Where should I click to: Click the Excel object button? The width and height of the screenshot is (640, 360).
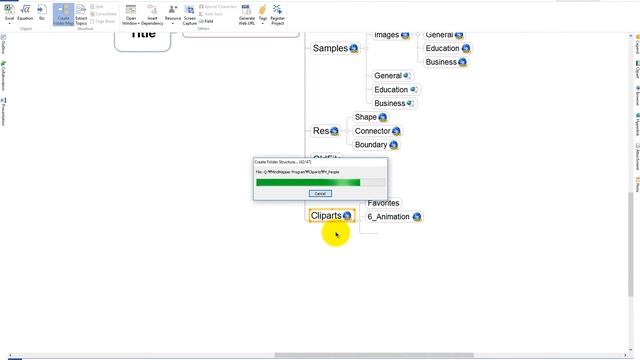tap(9, 15)
